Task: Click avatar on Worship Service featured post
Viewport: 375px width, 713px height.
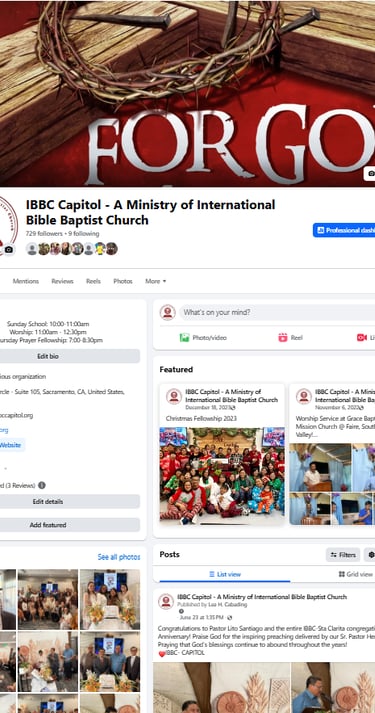Action: 304,396
